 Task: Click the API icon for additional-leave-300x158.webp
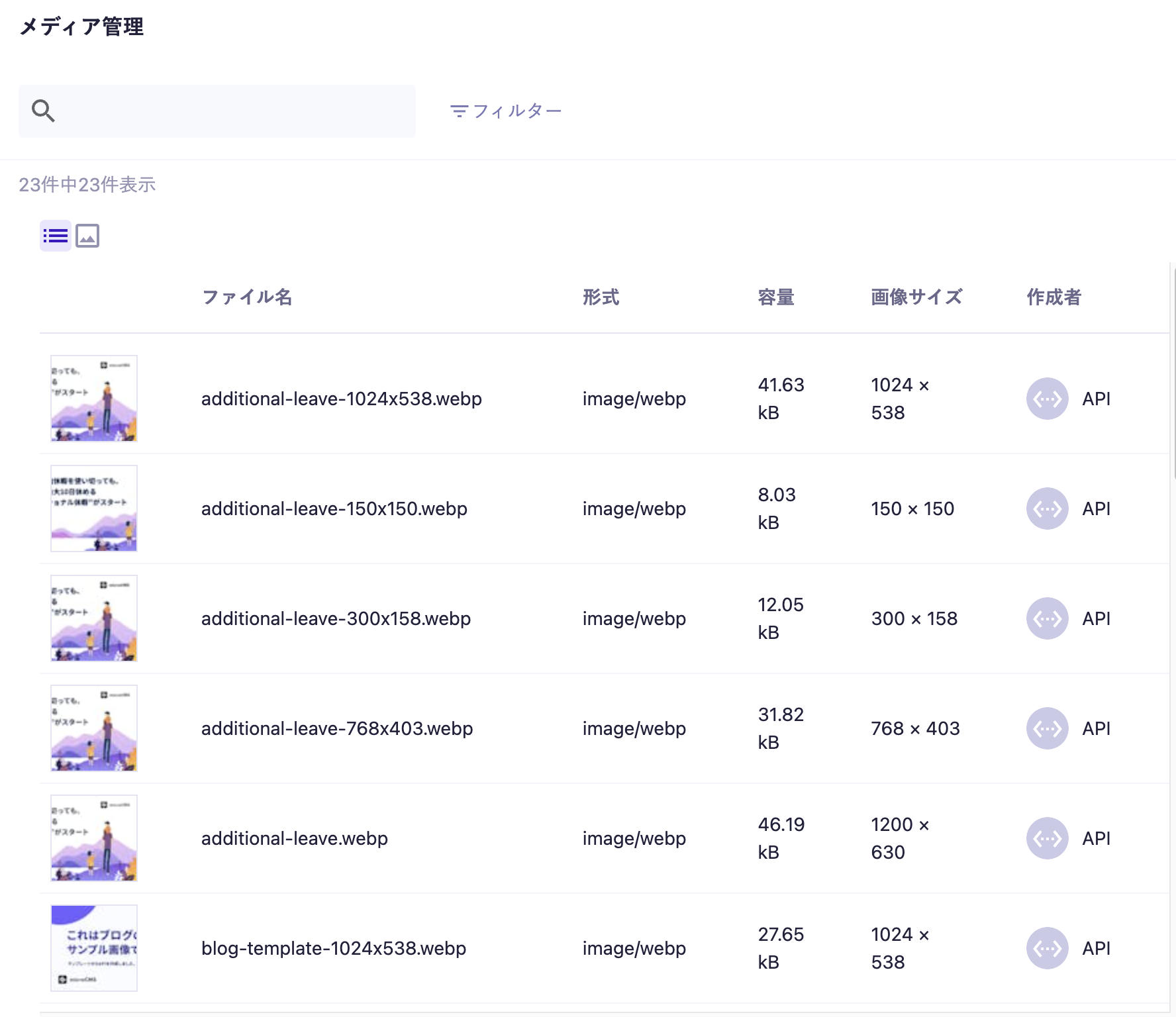click(x=1047, y=618)
